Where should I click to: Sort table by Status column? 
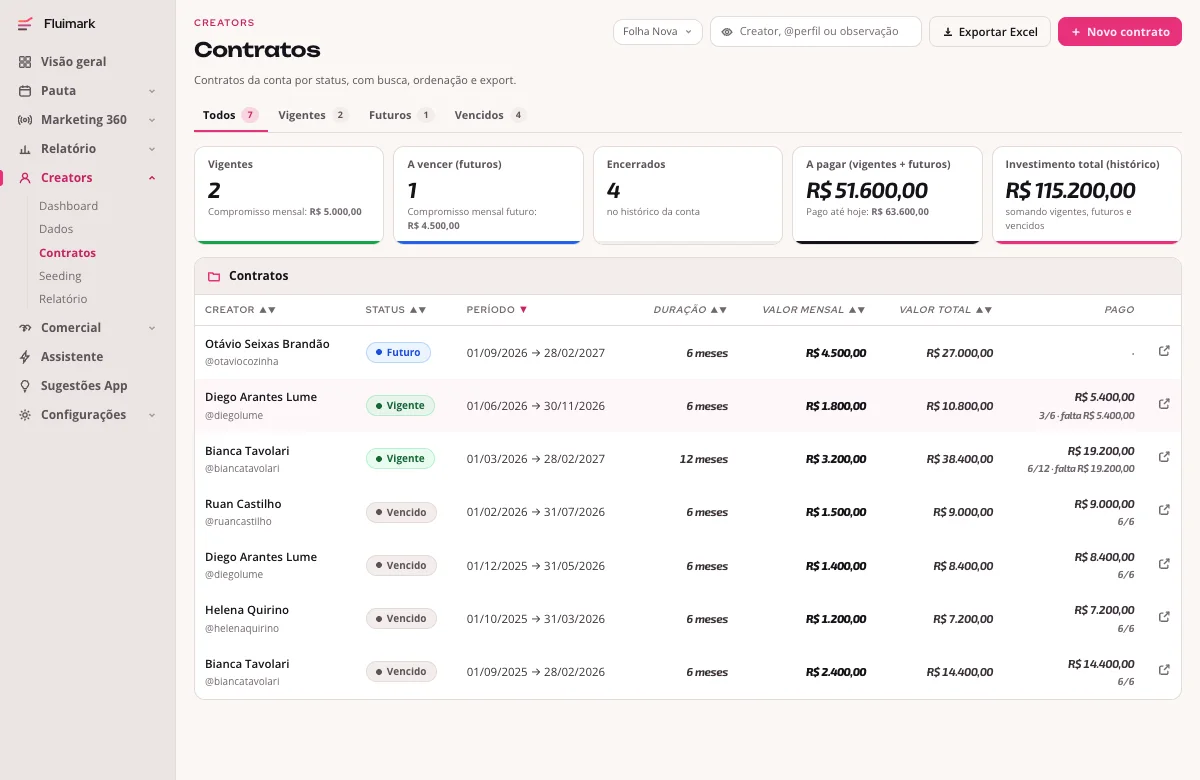396,310
